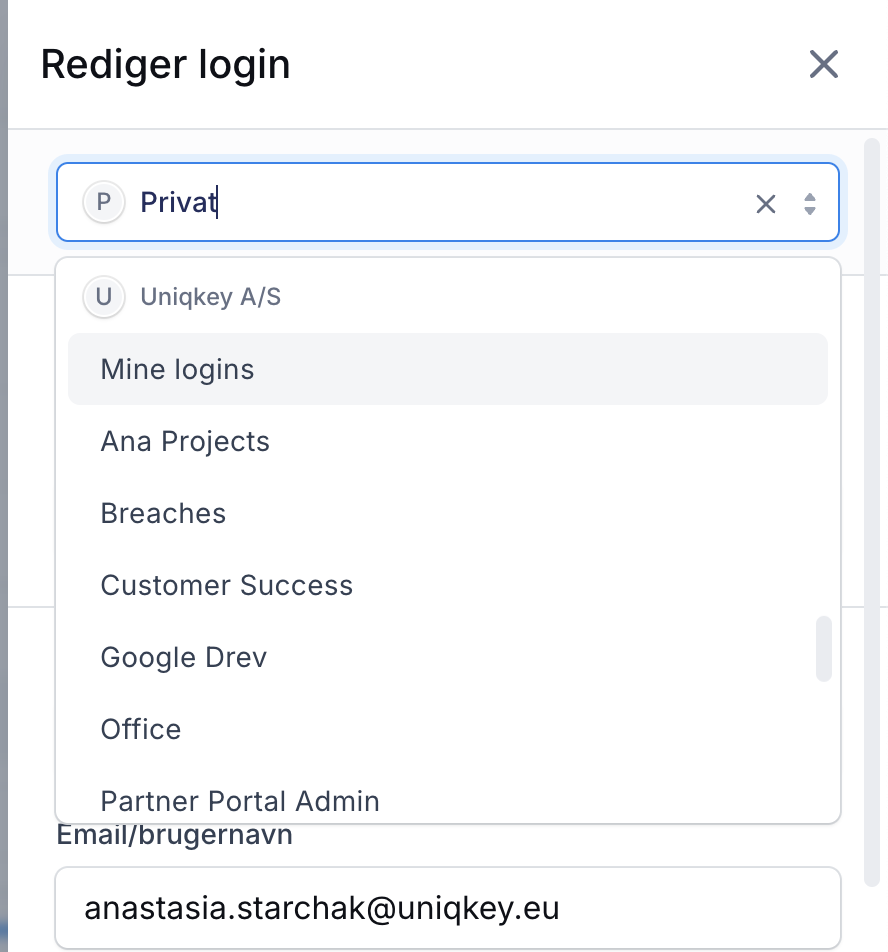Click the U avatar icon for Uniqkey
This screenshot has width=888, height=952.
(104, 297)
